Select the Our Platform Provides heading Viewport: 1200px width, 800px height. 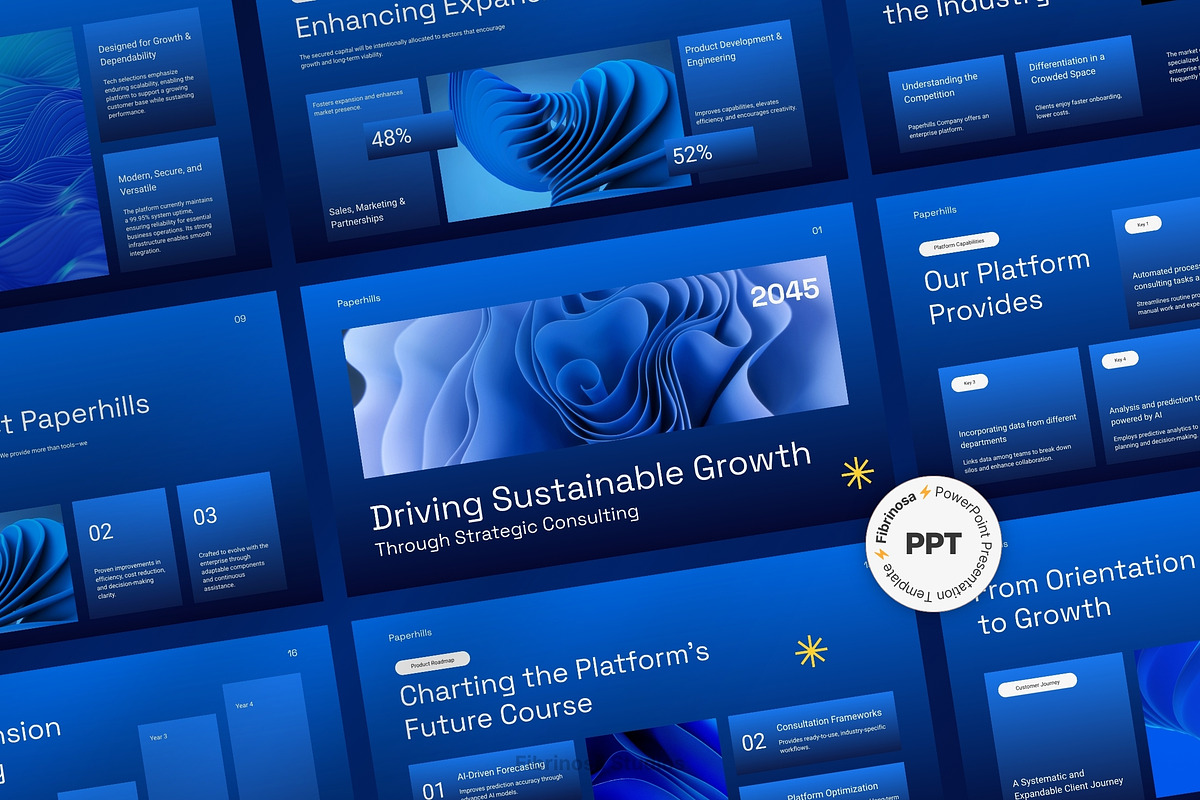click(x=1007, y=287)
